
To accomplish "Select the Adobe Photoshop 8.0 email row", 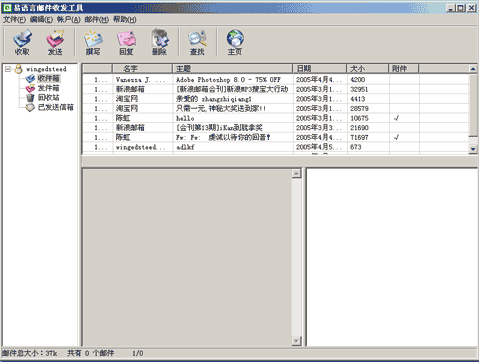I will pyautogui.click(x=275, y=80).
